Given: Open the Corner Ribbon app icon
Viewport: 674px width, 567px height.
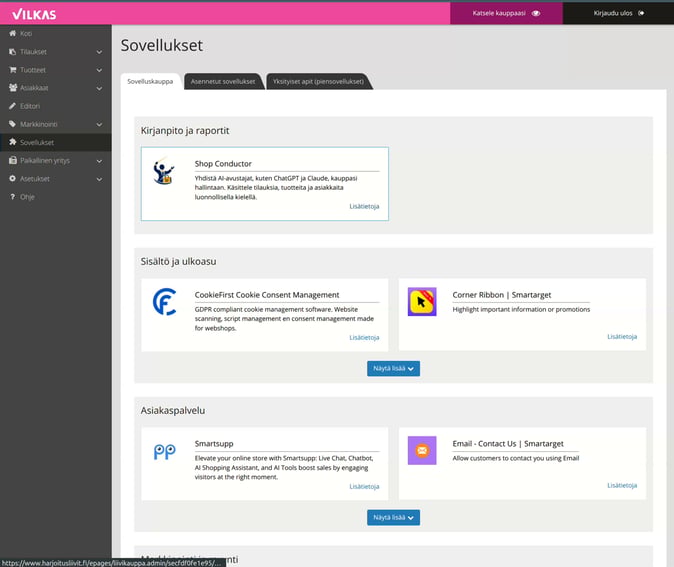Looking at the screenshot, I should click(x=422, y=302).
